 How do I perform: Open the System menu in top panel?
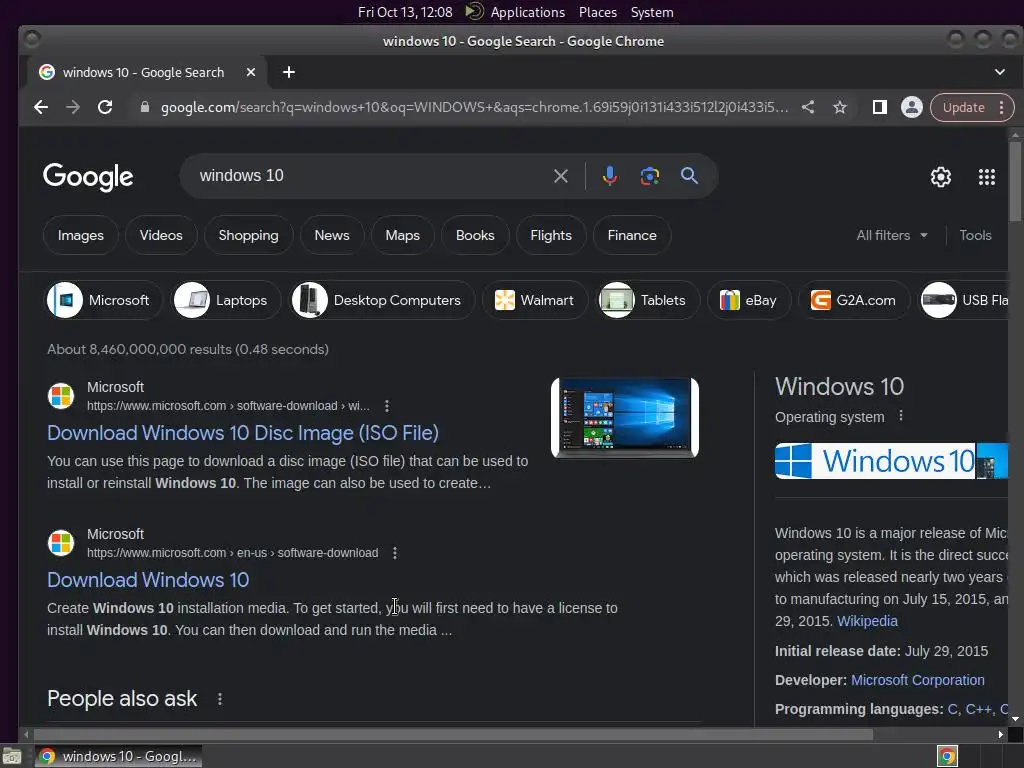click(652, 12)
